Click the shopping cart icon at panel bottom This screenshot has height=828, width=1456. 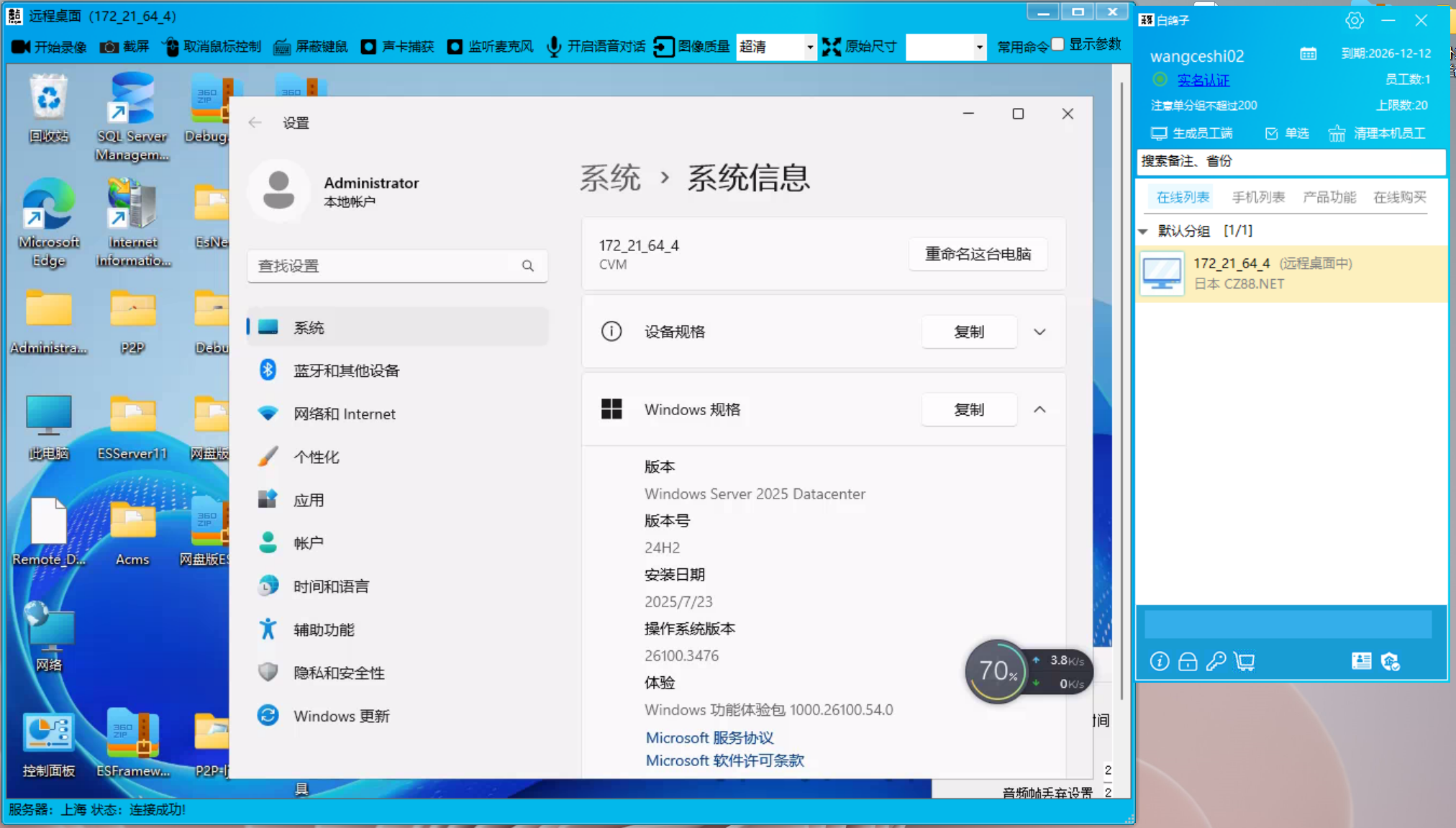click(x=1245, y=661)
